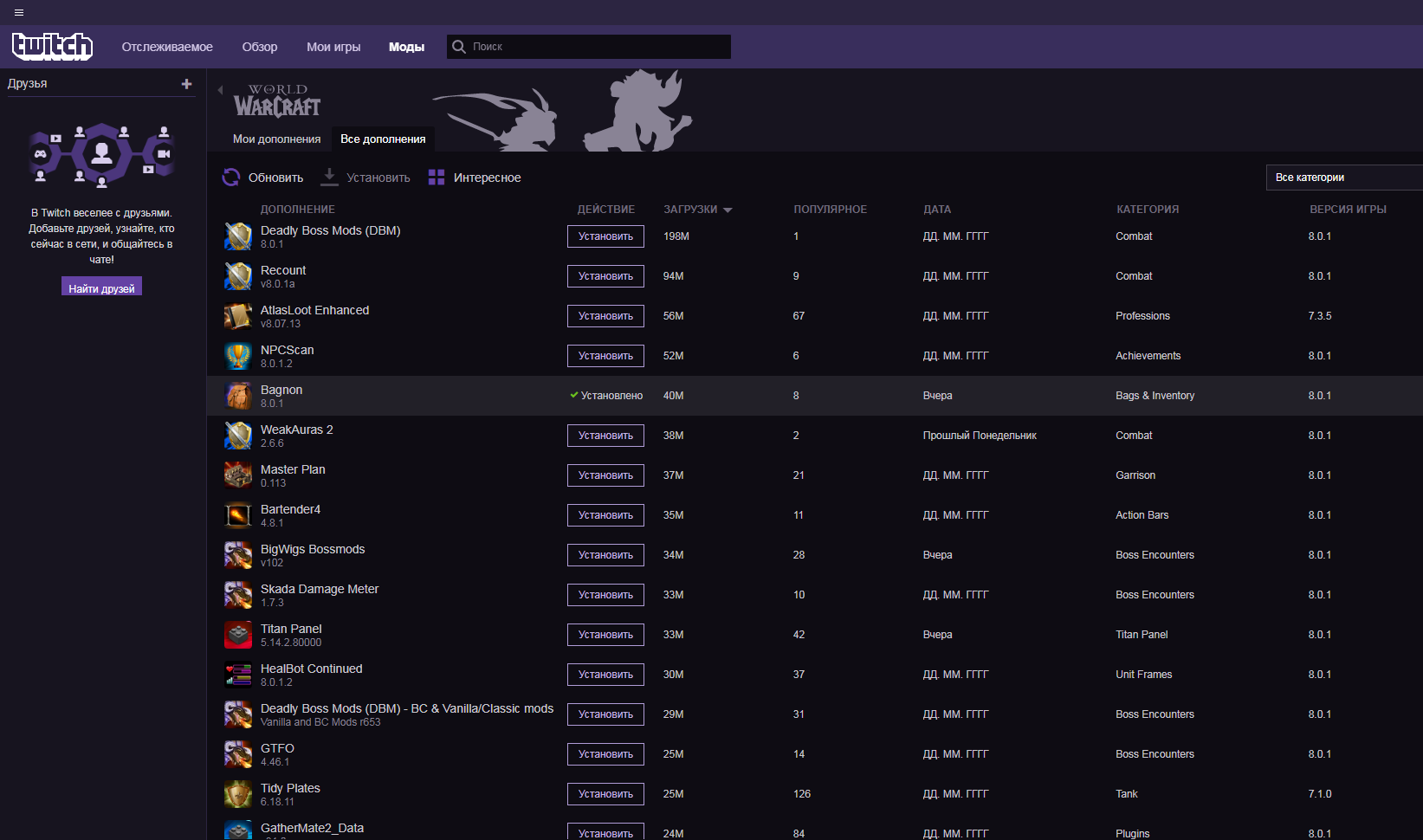Open the Мои игры tab
This screenshot has width=1423, height=840.
tap(333, 47)
